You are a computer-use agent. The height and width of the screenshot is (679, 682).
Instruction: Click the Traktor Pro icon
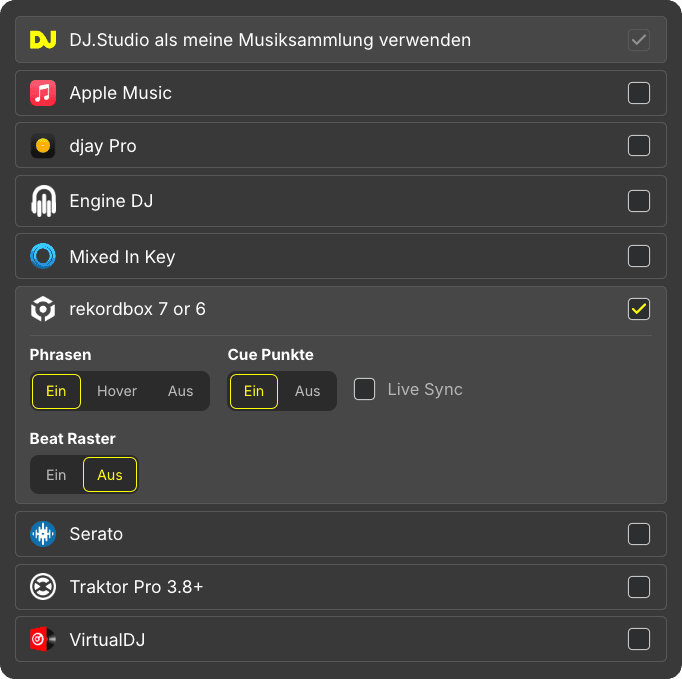coord(43,587)
